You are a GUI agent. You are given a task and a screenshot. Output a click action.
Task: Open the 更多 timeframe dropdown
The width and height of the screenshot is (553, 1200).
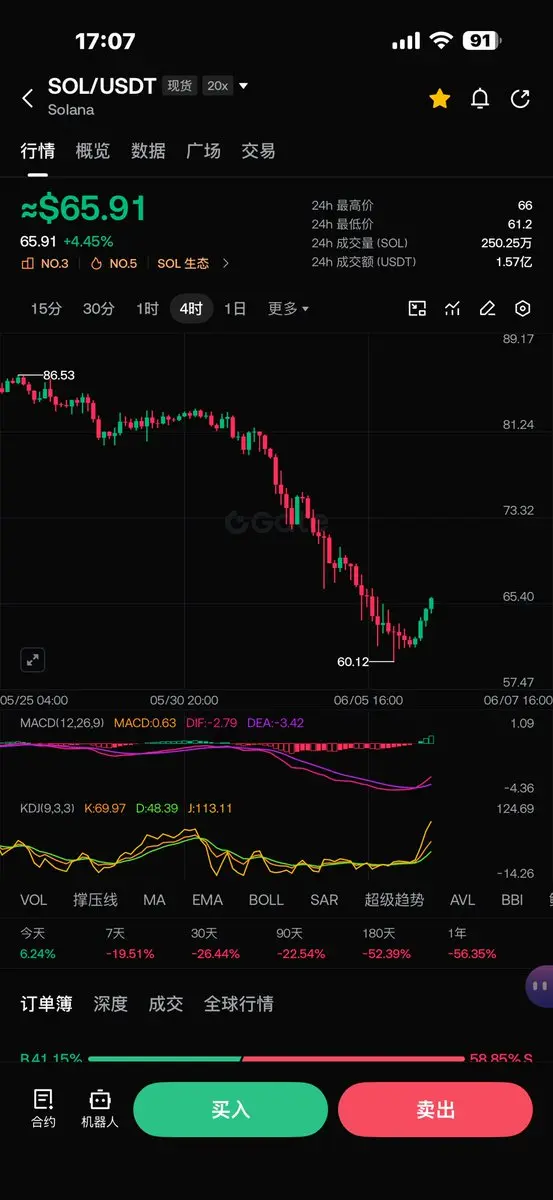tap(288, 309)
